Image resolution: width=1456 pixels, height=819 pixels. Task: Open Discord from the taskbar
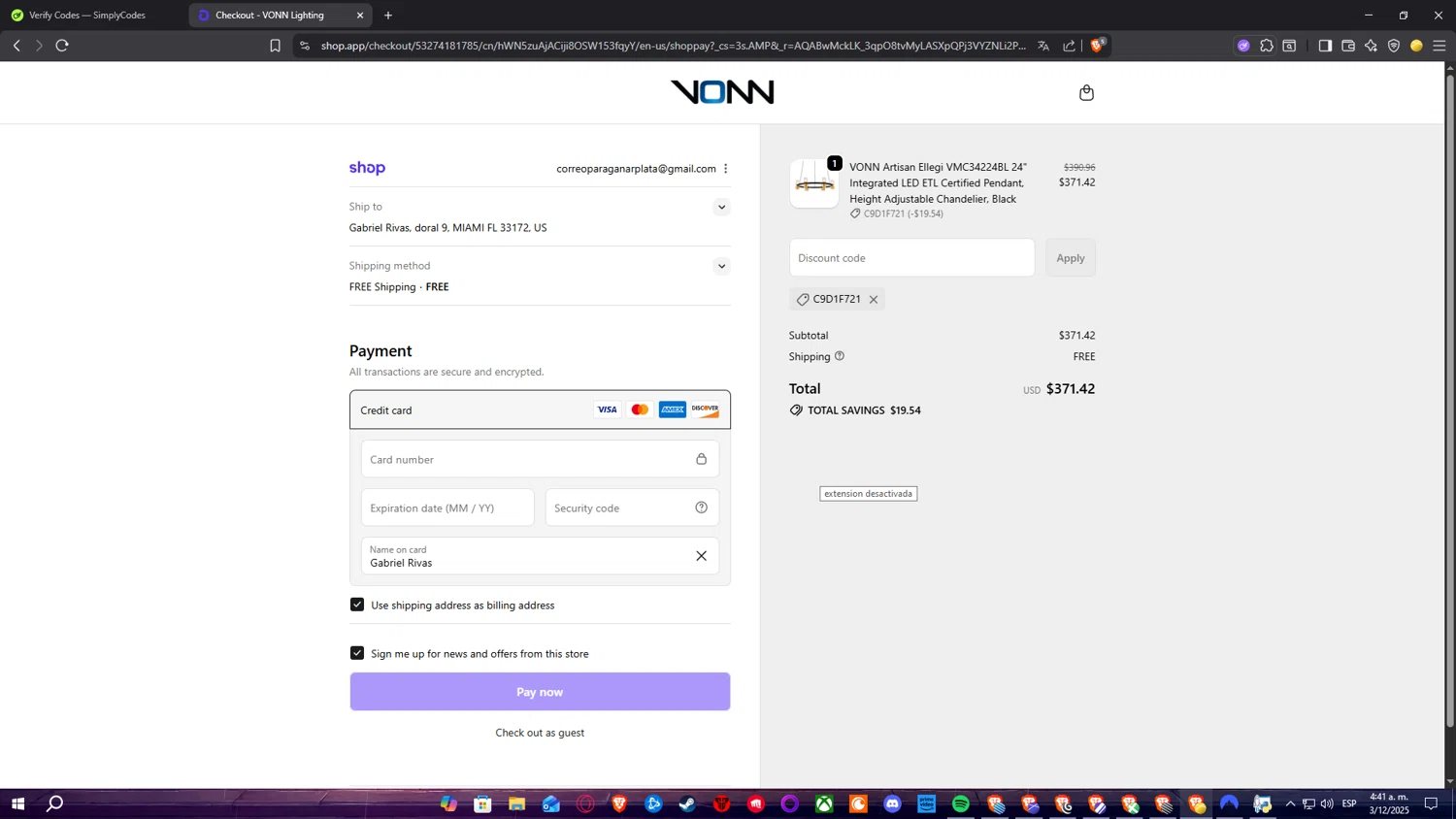892,803
